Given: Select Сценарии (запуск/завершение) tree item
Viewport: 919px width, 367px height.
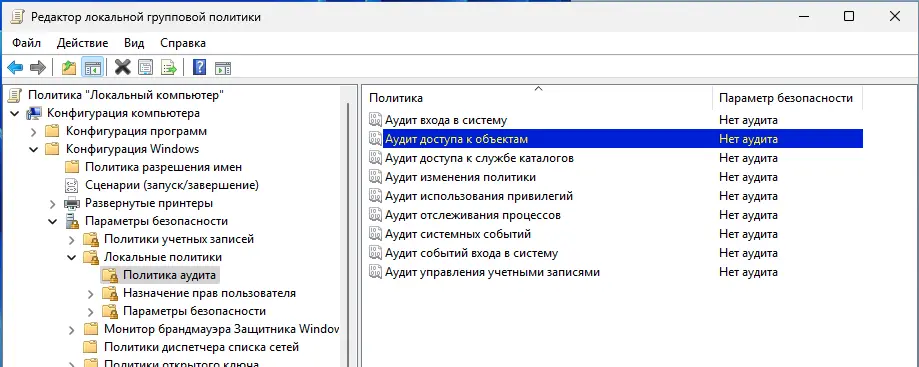Looking at the screenshot, I should click(172, 185).
